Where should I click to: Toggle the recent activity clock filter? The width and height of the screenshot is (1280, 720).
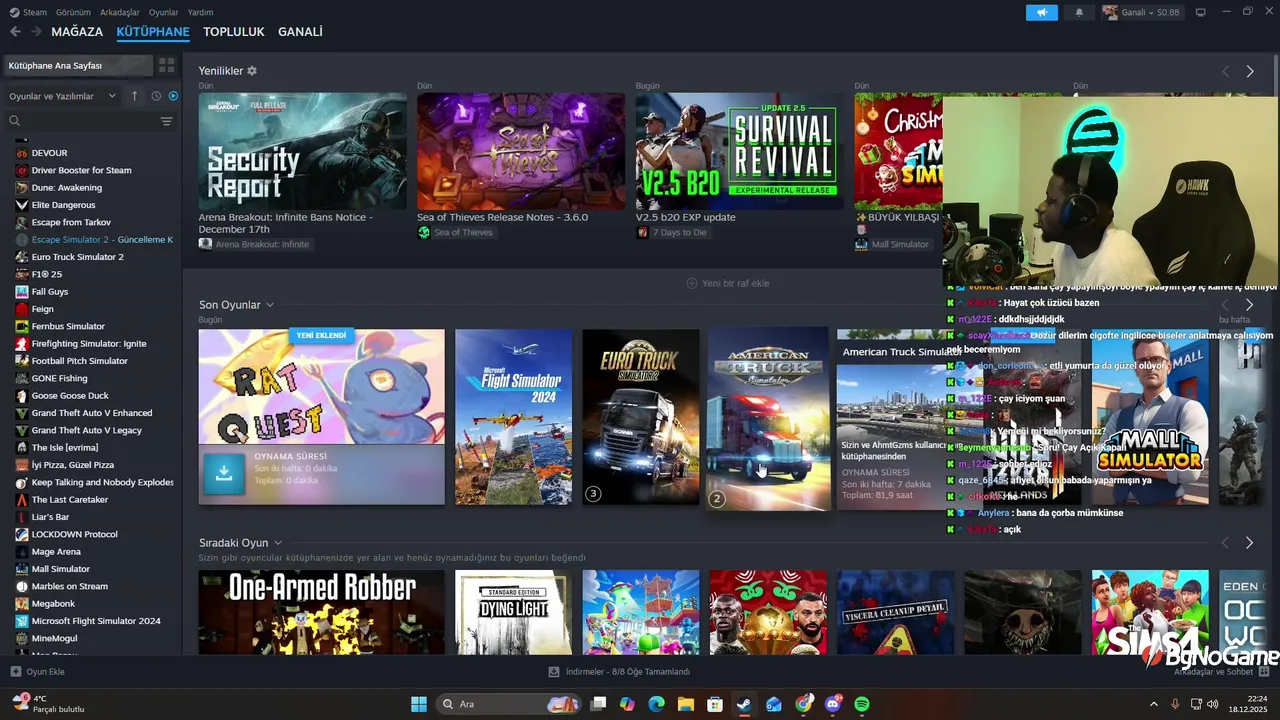click(x=156, y=96)
